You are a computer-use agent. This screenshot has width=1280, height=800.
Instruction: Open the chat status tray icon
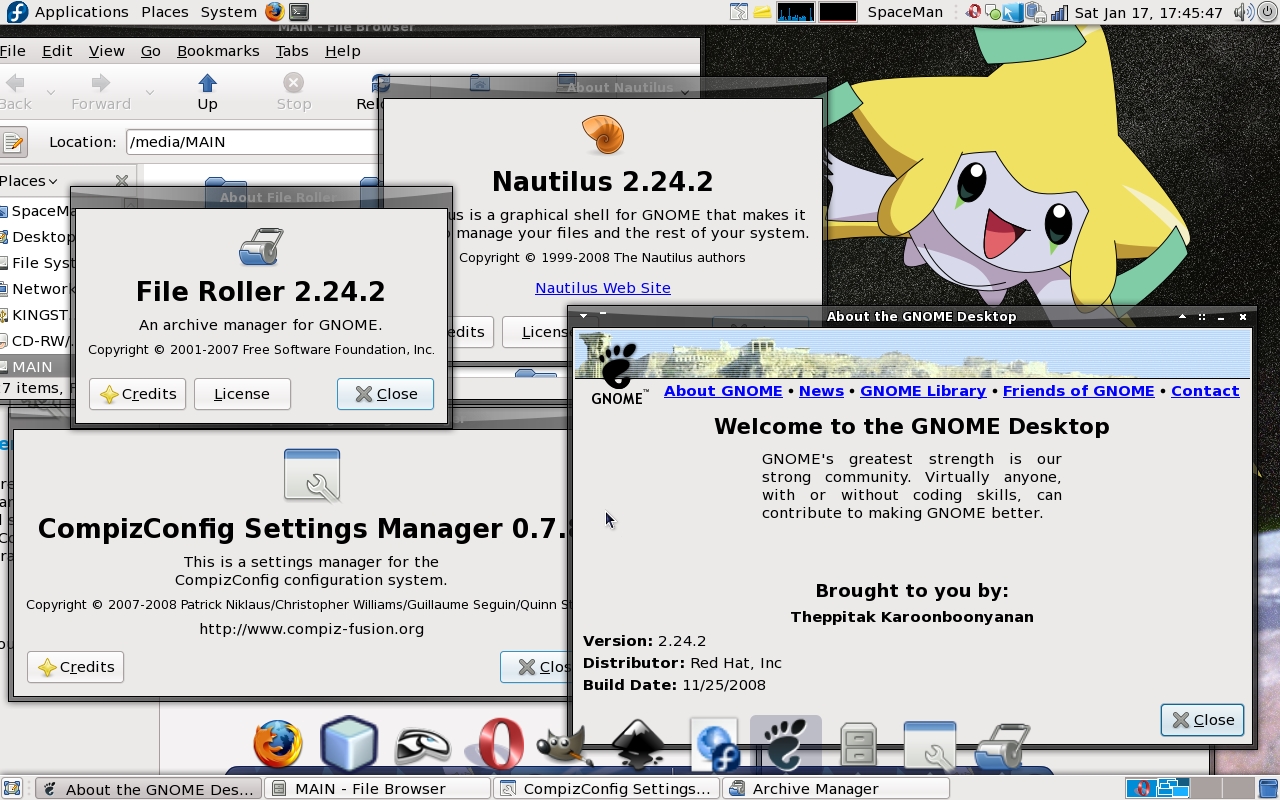click(x=993, y=13)
